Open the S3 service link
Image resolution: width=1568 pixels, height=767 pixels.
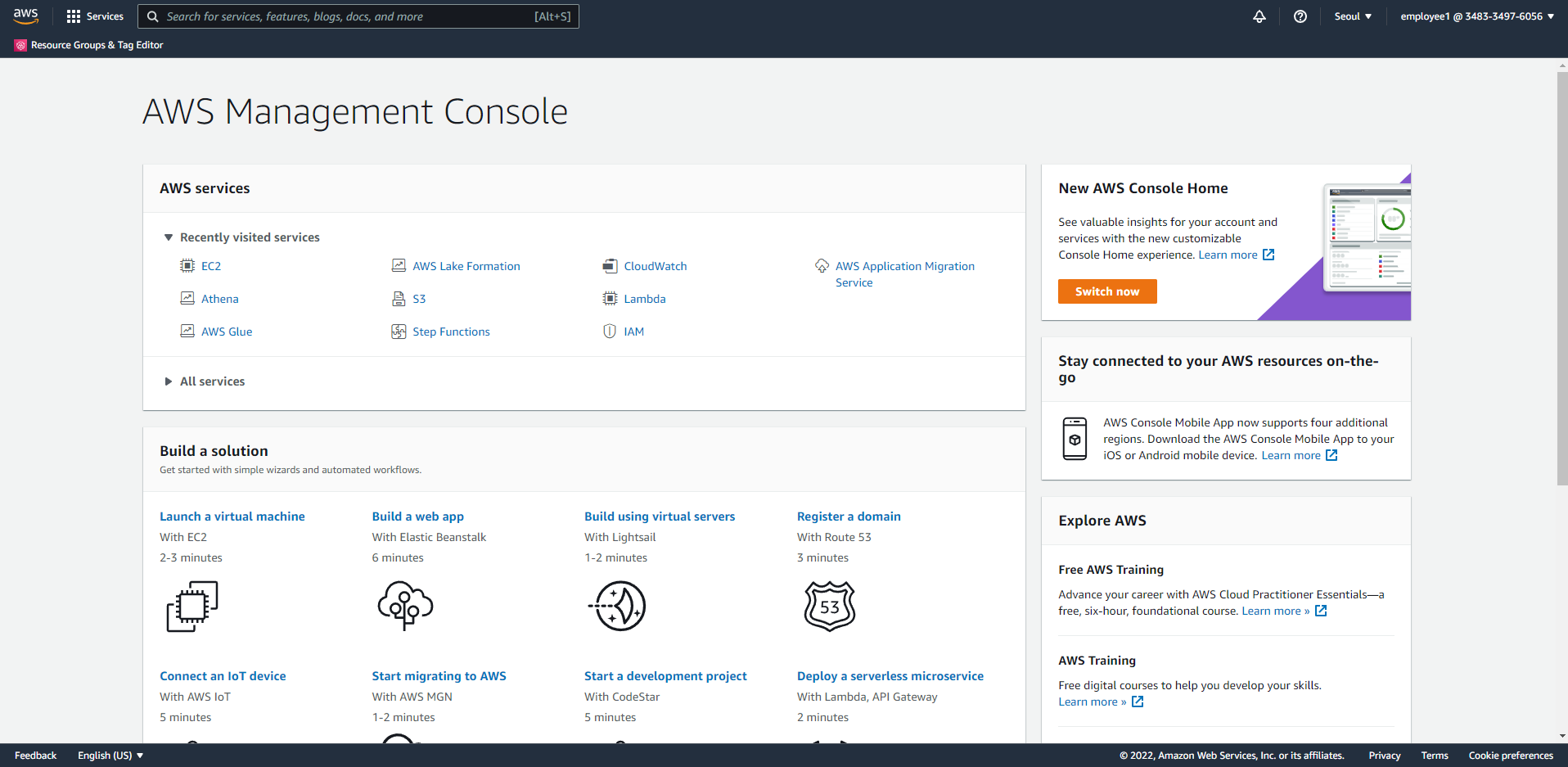[419, 299]
